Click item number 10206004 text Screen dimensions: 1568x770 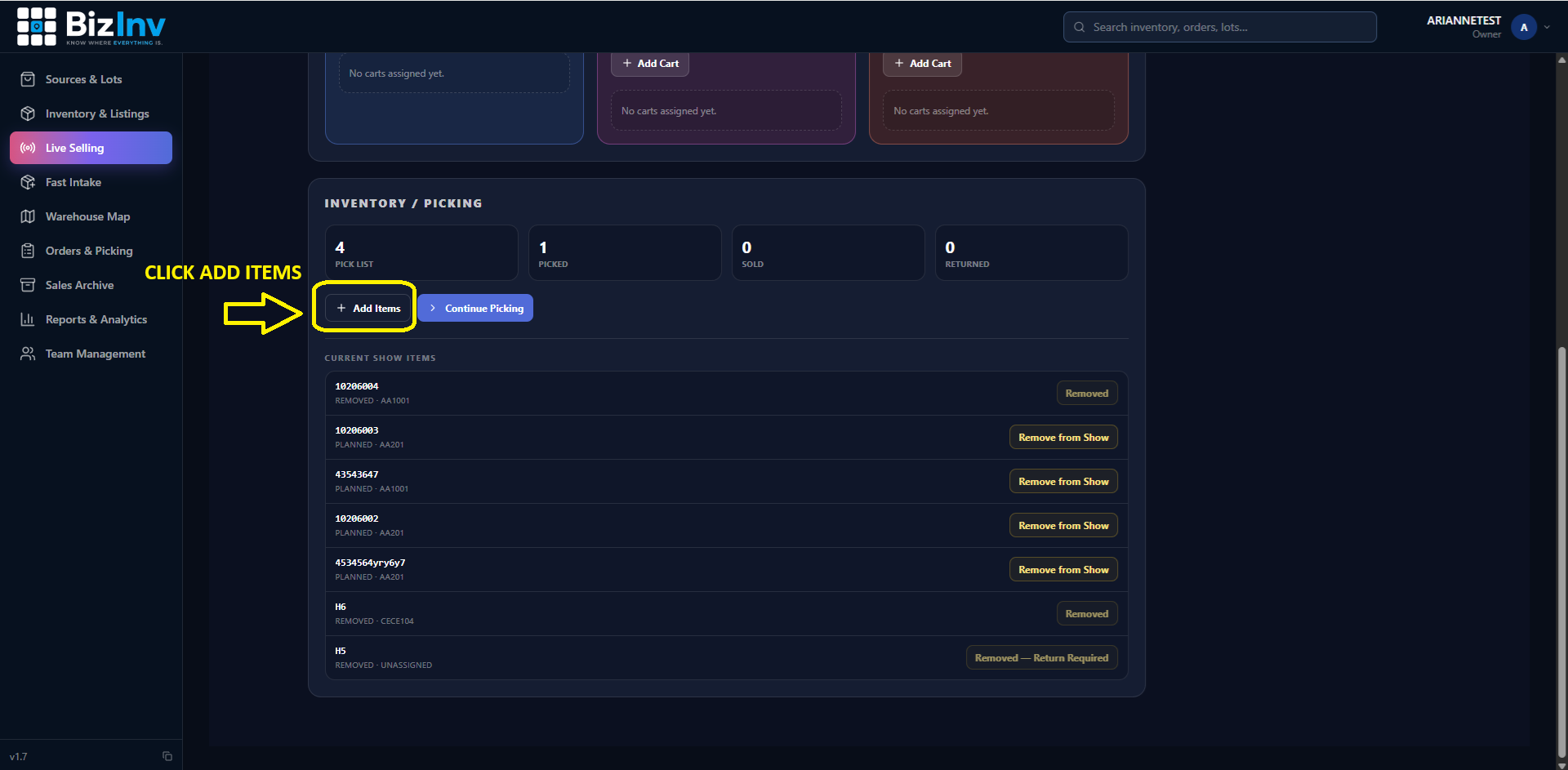(x=357, y=386)
